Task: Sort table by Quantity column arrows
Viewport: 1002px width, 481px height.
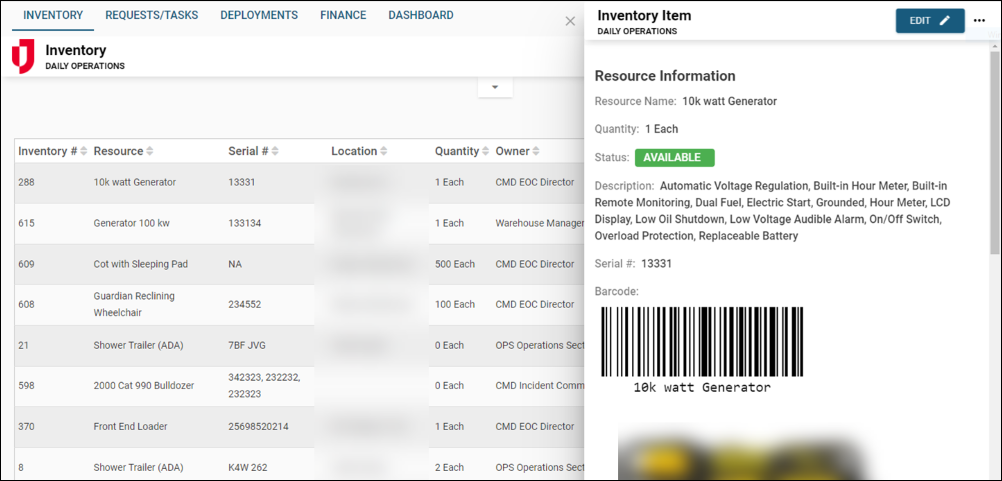Action: (486, 151)
